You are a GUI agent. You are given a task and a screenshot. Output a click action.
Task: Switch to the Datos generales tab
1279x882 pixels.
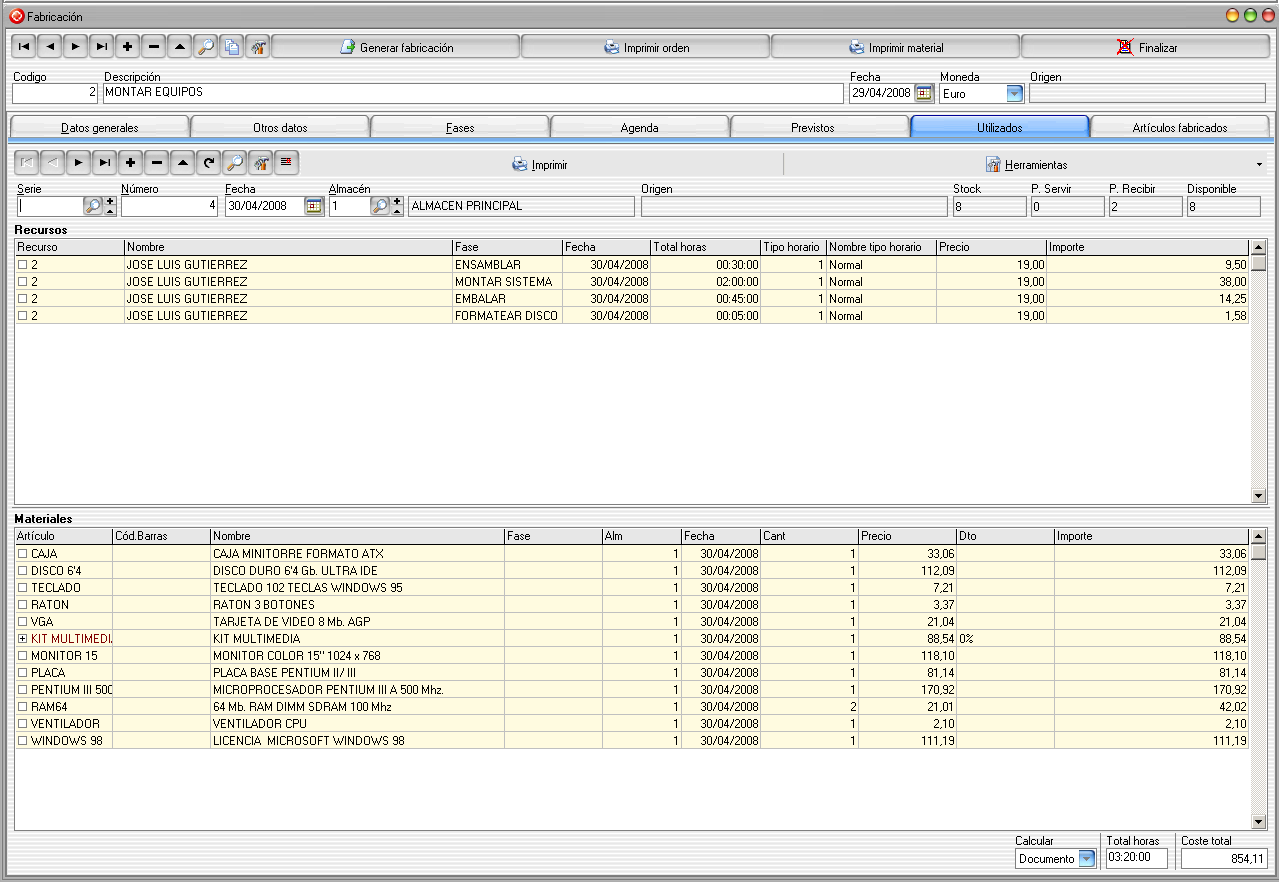(x=99, y=128)
